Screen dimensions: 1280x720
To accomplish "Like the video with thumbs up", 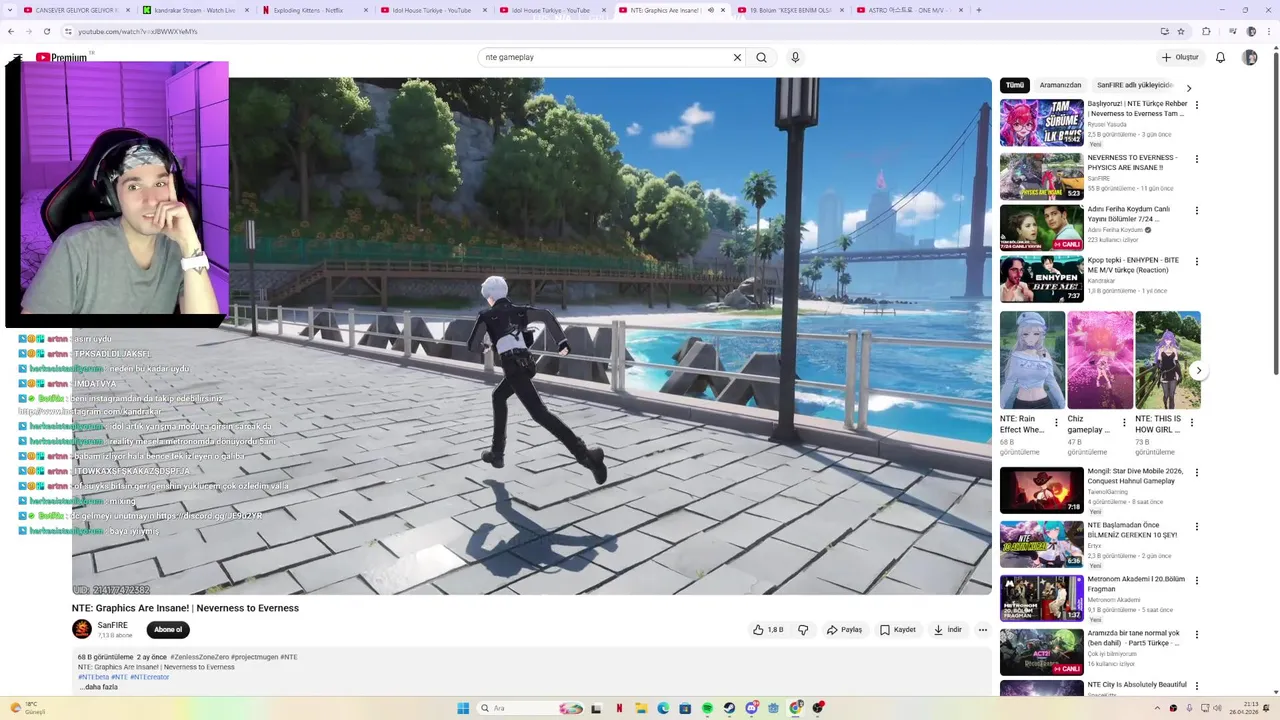I will pos(767,630).
